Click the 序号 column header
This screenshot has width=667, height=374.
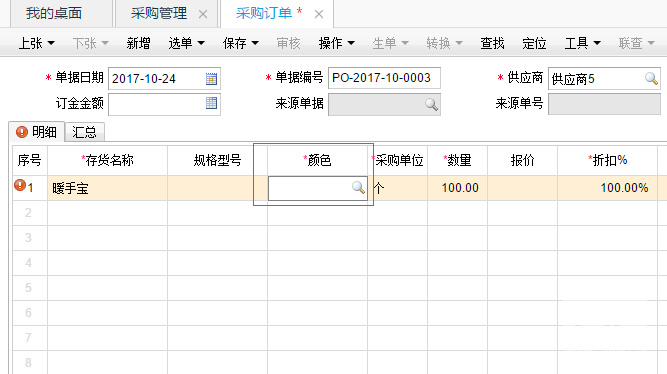point(29,160)
